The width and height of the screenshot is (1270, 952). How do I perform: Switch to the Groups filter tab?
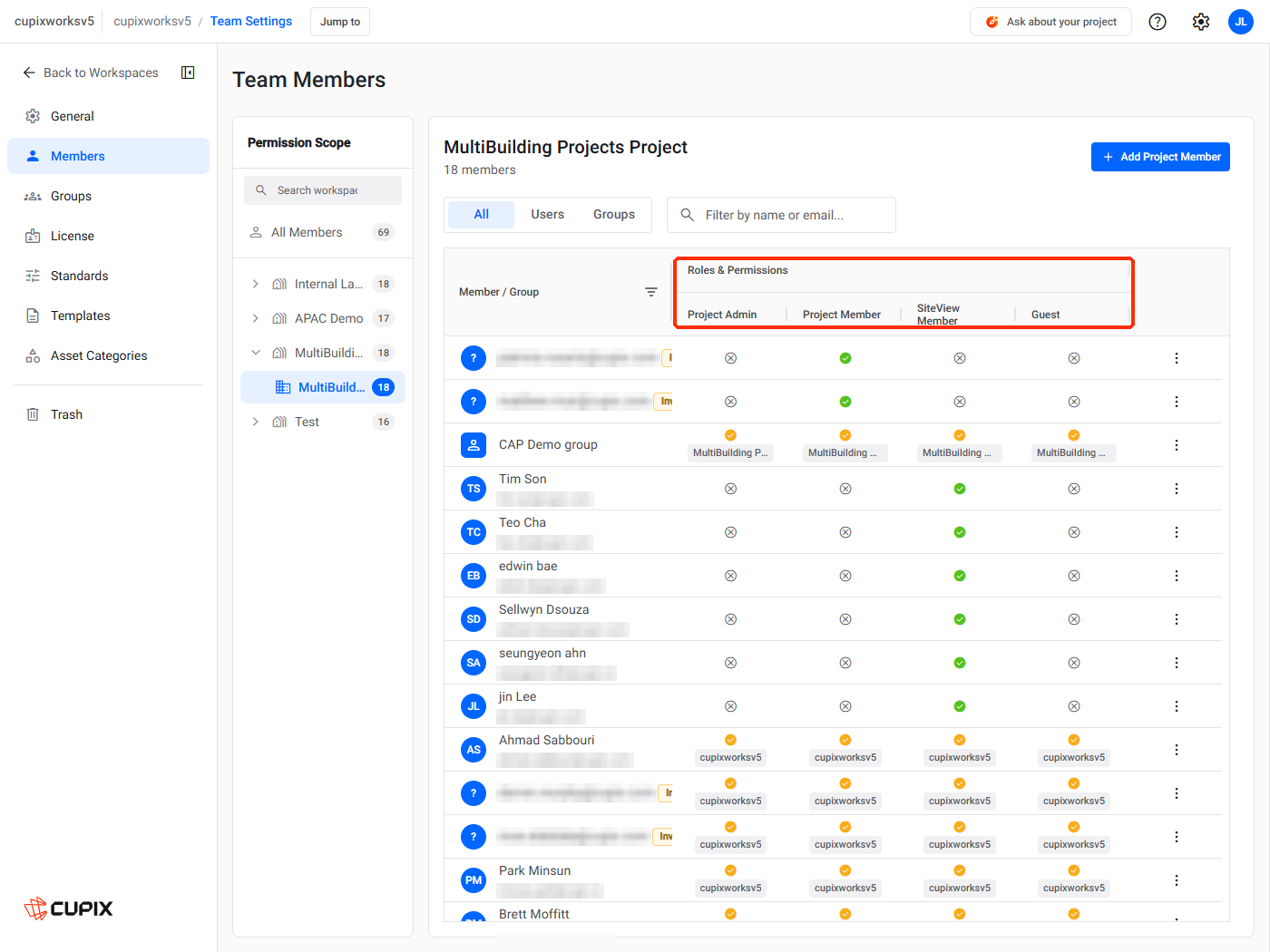(x=614, y=215)
